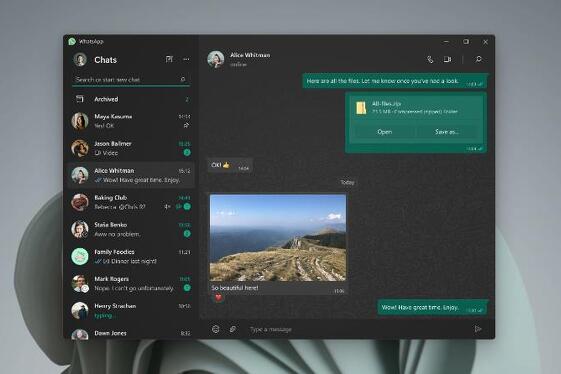This screenshot has height=374, width=561.
Task: Open the Jason Ballmer conversation
Action: point(131,148)
